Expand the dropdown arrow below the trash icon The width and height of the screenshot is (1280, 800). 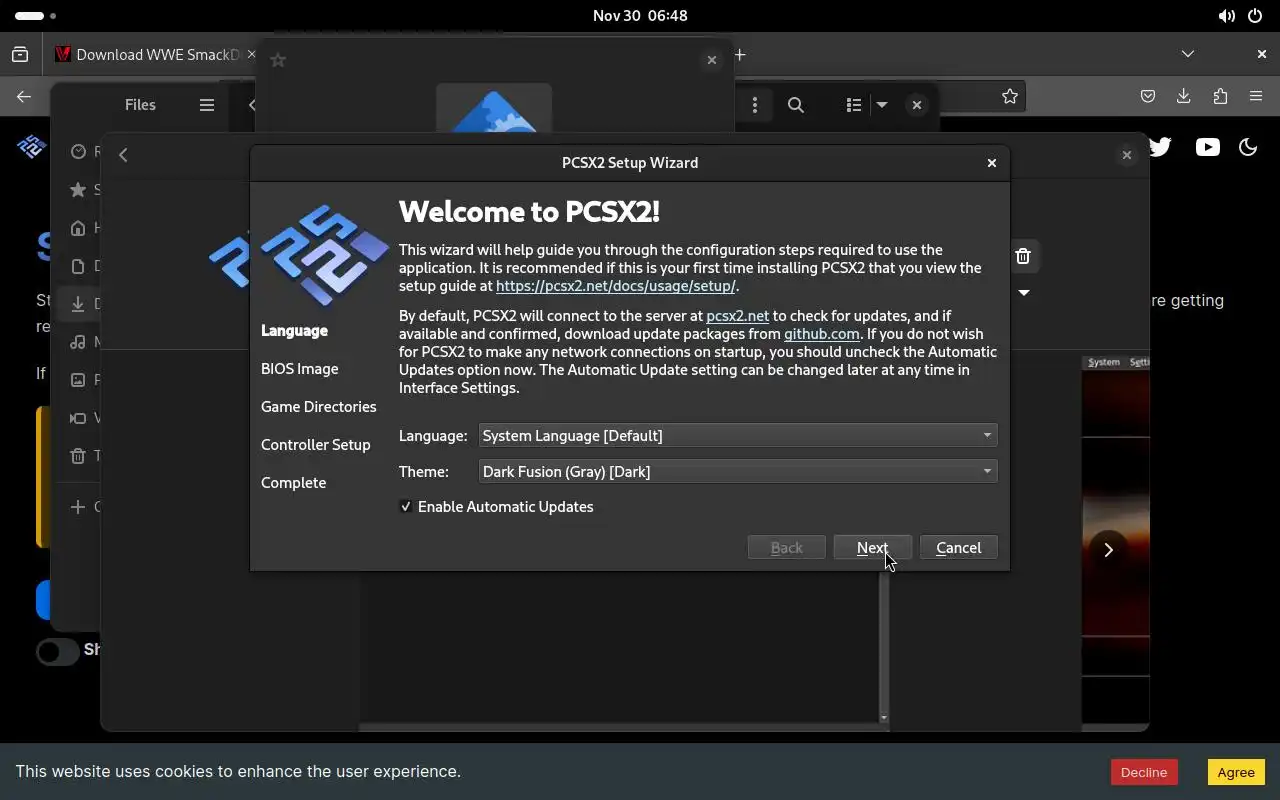(x=1024, y=293)
